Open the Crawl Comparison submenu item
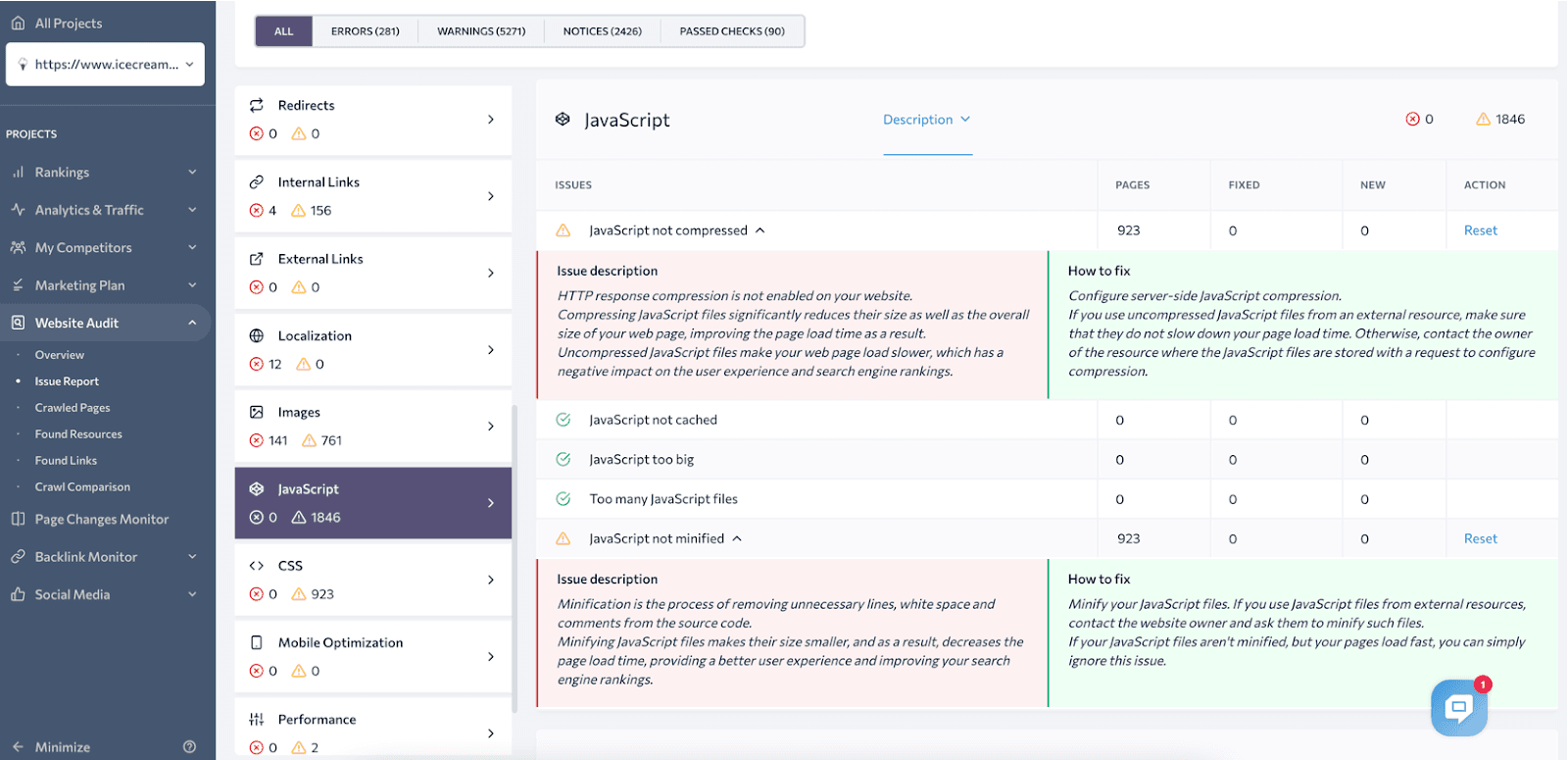 [82, 487]
